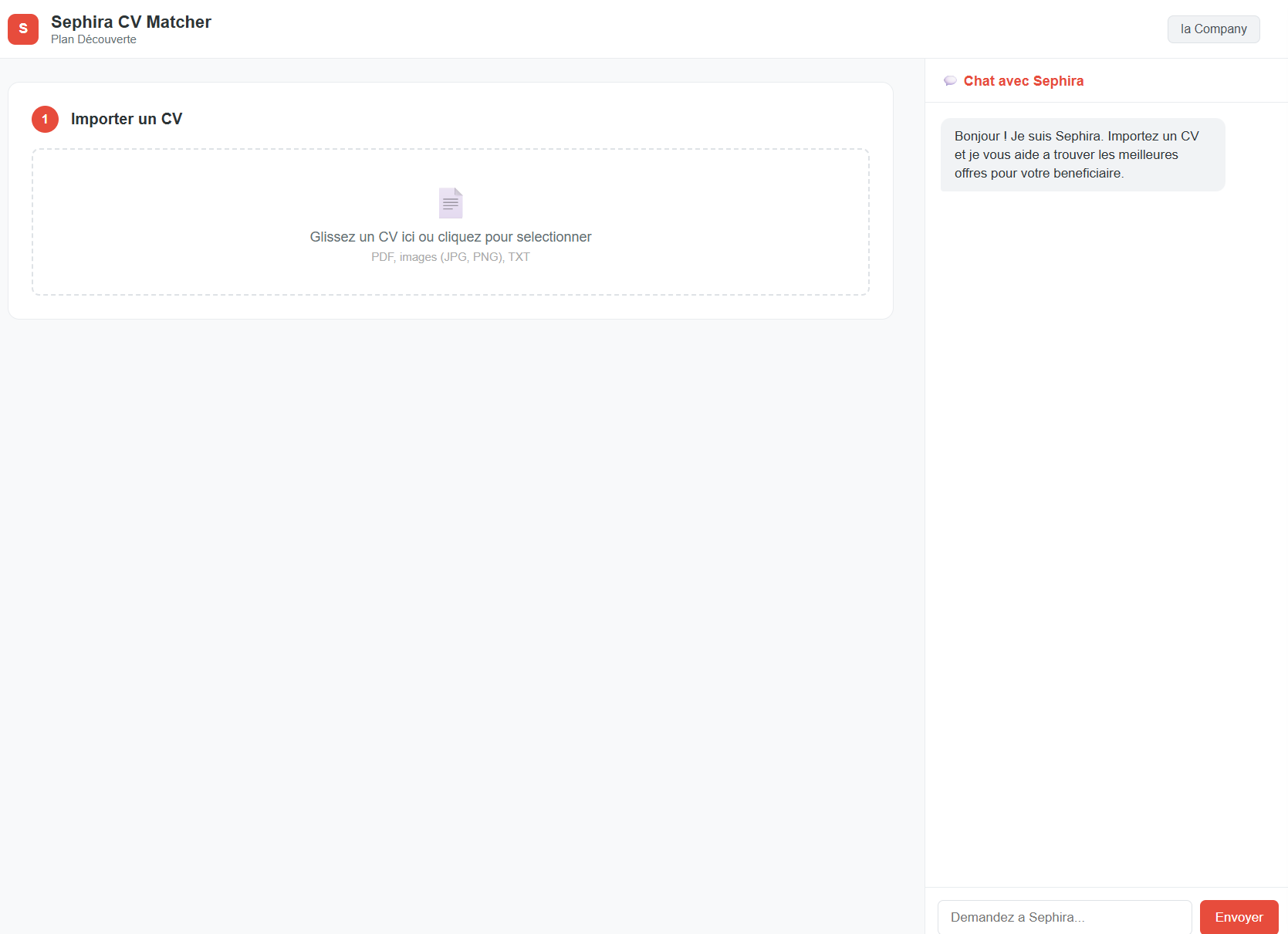Open the Ia Company account button
1288x934 pixels.
[1213, 29]
